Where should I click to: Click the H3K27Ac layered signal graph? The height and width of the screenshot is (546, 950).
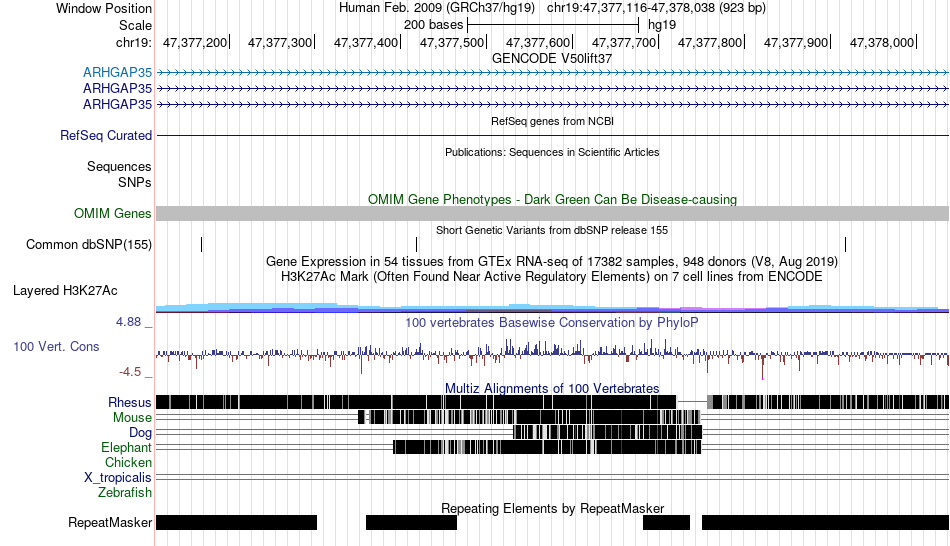pos(553,307)
